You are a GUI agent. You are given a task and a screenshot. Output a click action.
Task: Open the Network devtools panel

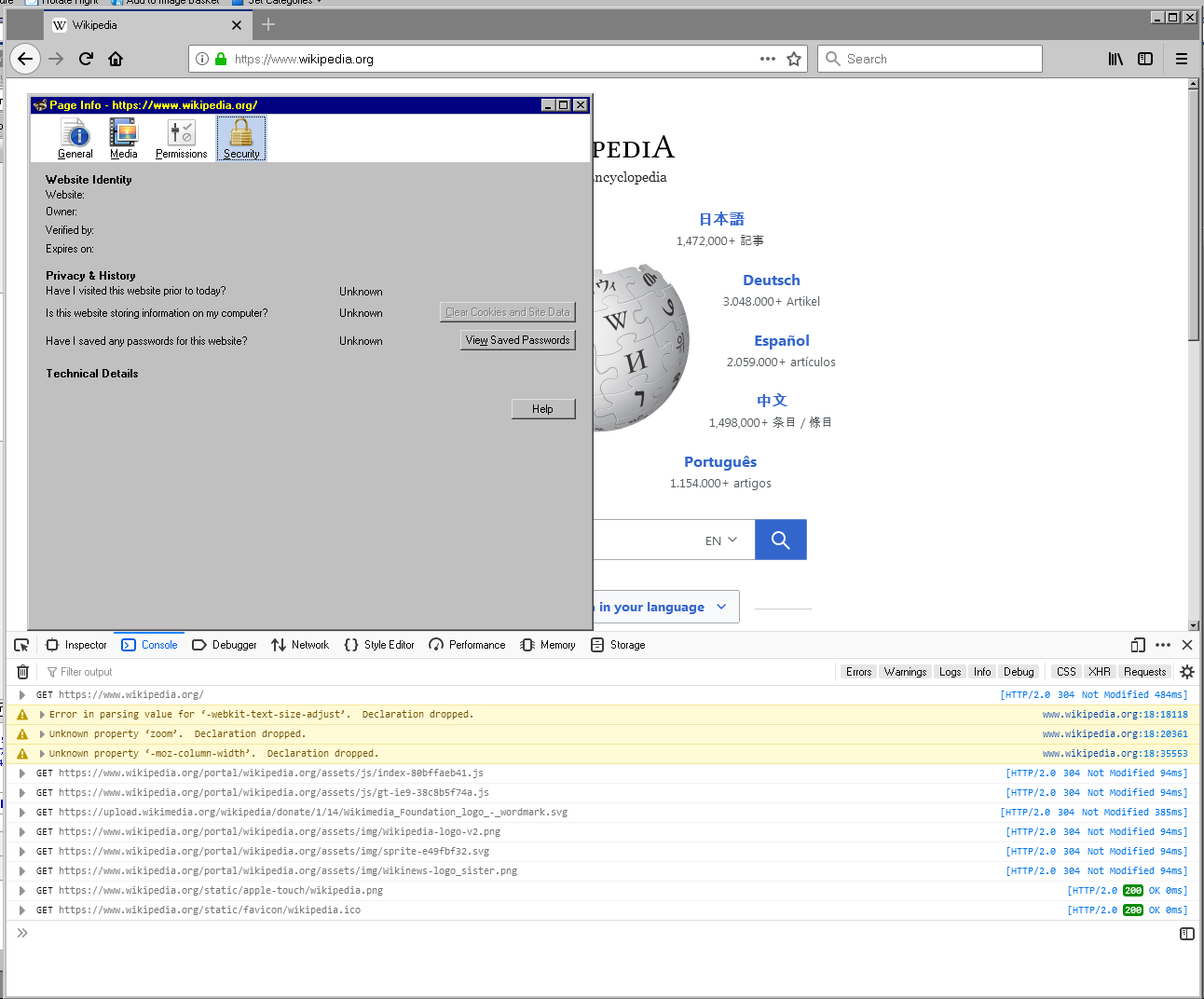[x=300, y=645]
